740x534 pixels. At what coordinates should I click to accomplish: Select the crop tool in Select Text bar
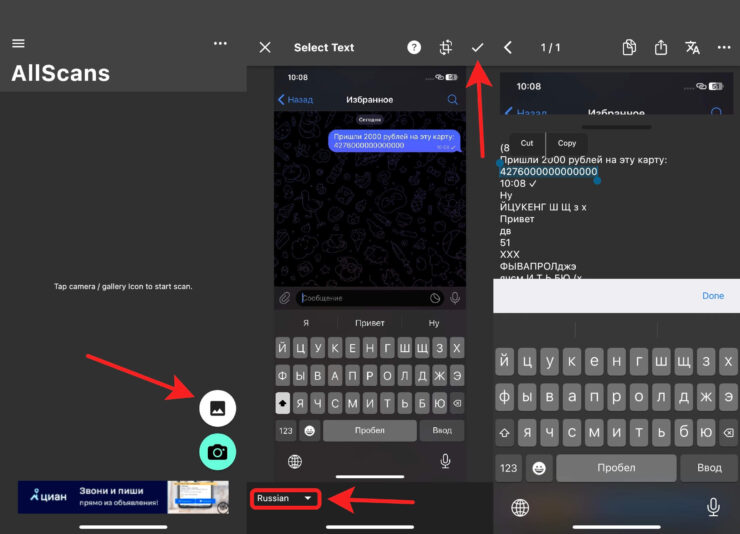[x=446, y=47]
